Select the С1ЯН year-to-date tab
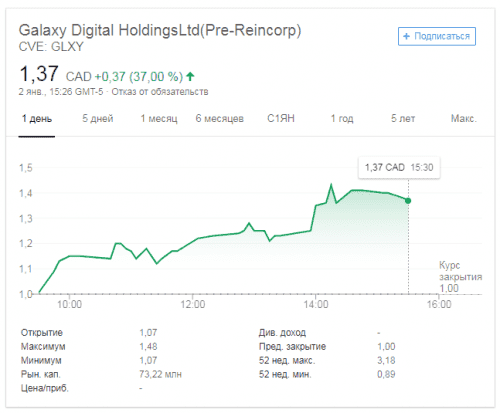500x413 pixels. (281, 118)
